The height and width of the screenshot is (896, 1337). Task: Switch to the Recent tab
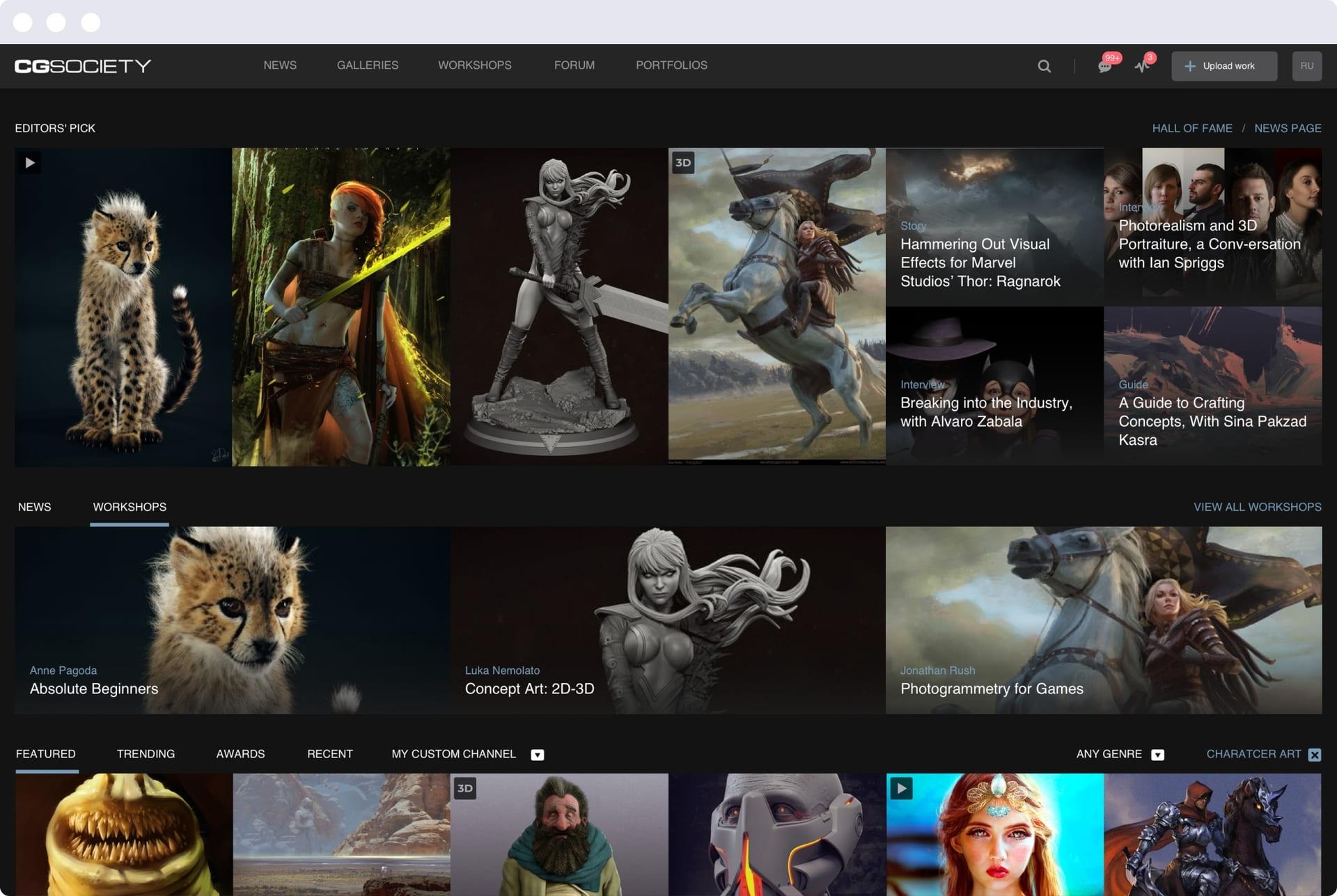click(x=330, y=754)
